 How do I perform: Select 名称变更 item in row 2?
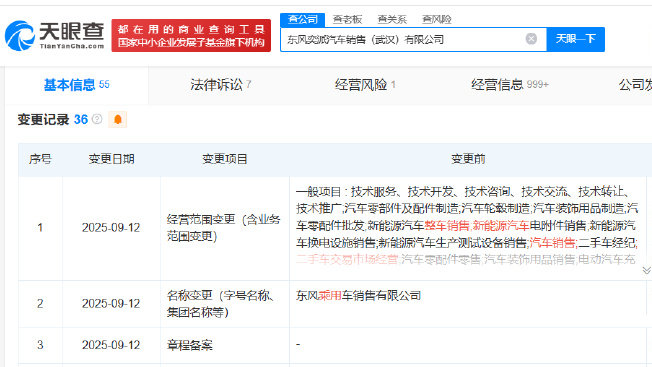pos(221,304)
